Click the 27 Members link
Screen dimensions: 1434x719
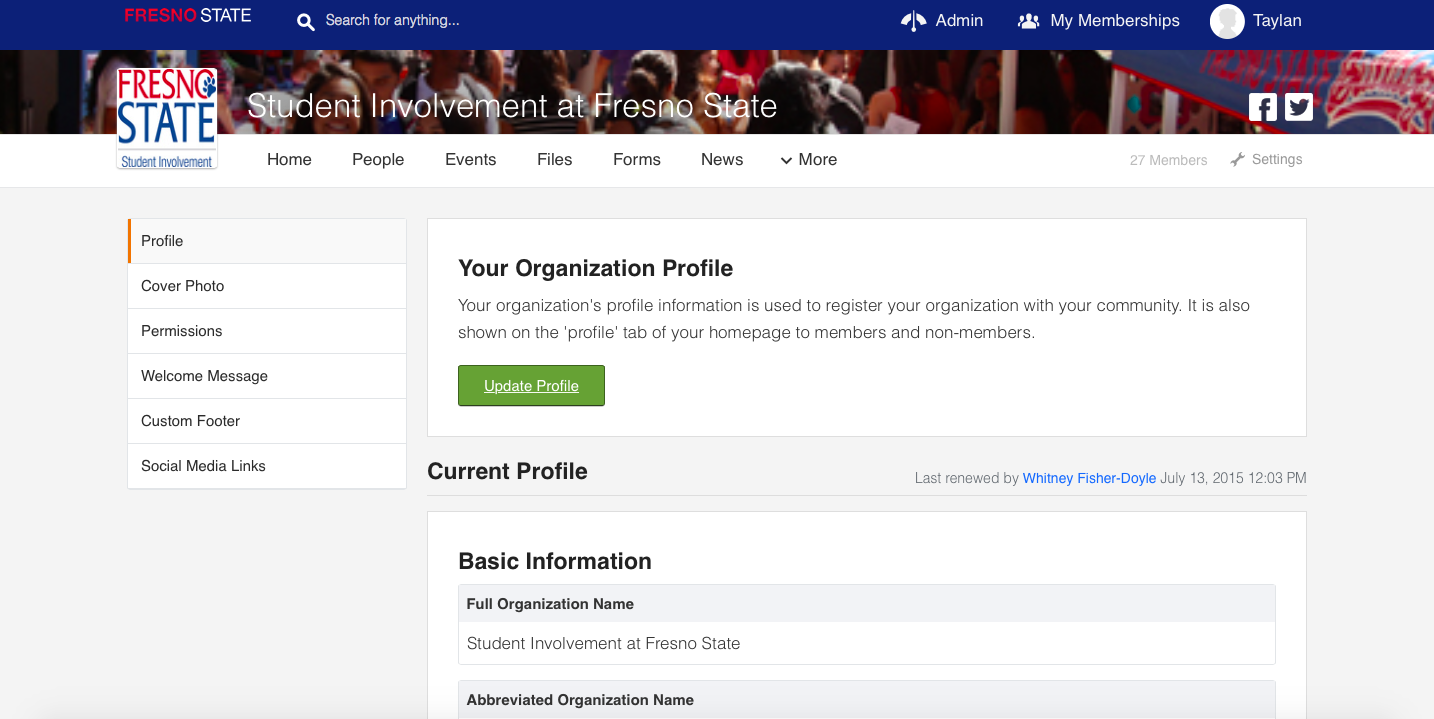tap(1168, 160)
